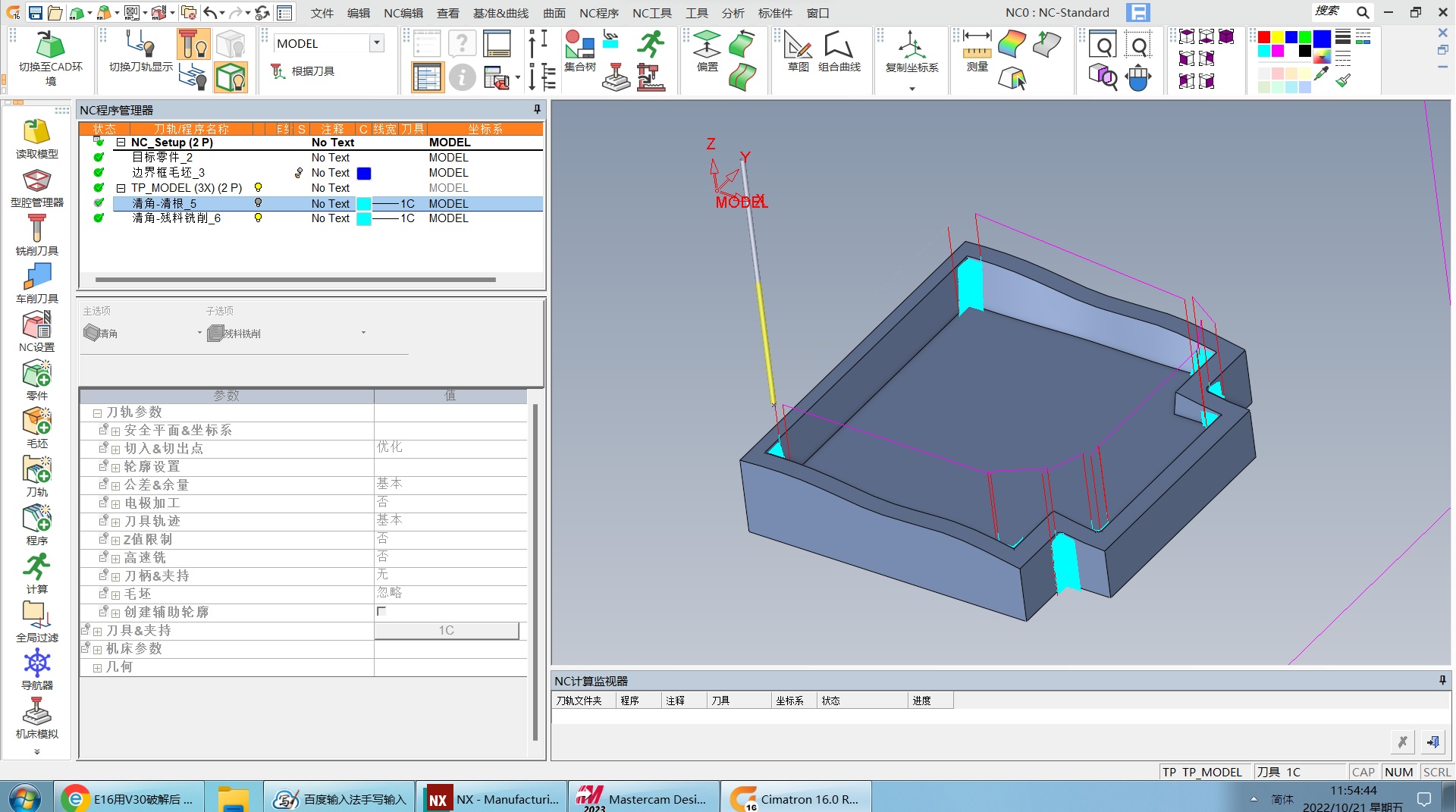1456x812 pixels.
Task: Toggle lock icon on 切入&切出点 row
Action: (104, 447)
